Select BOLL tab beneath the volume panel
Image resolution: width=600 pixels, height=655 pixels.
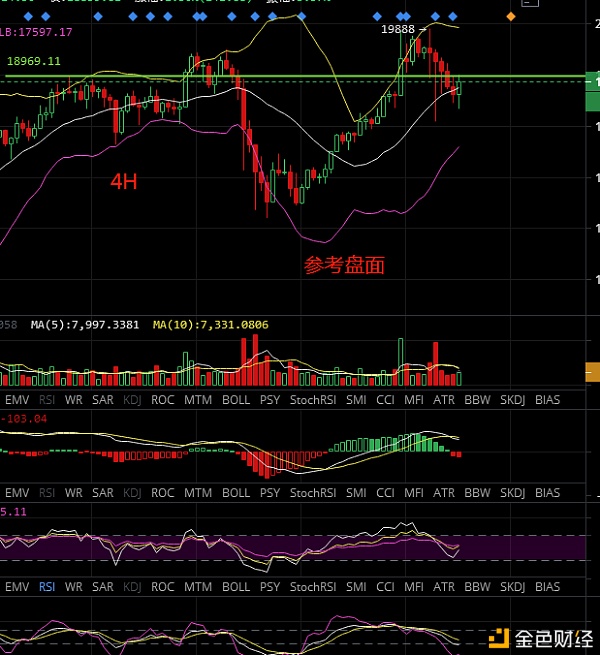pyautogui.click(x=236, y=400)
